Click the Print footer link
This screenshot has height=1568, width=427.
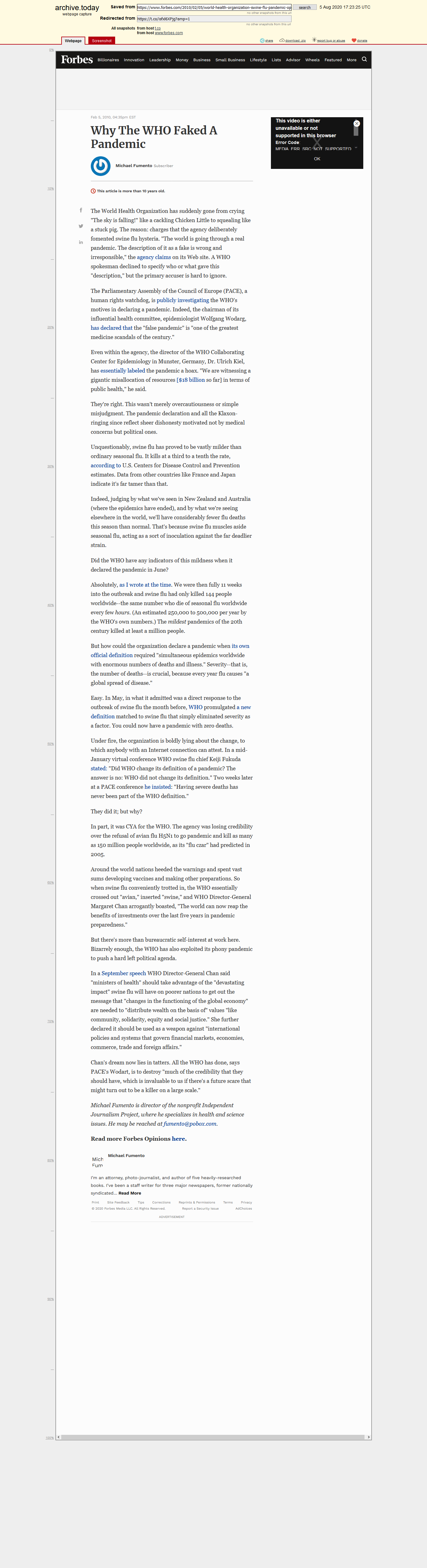pos(96,1202)
